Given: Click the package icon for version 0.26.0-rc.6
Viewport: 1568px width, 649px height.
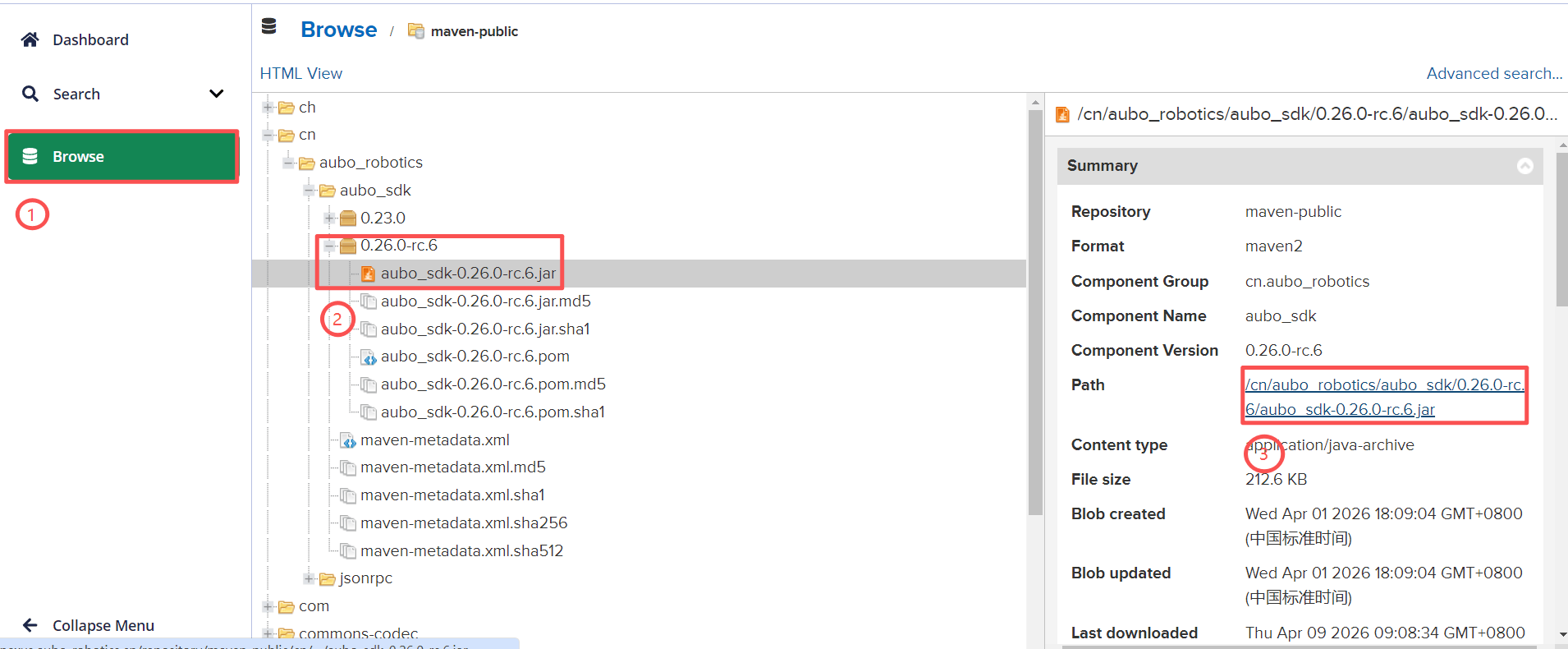Looking at the screenshot, I should [348, 246].
